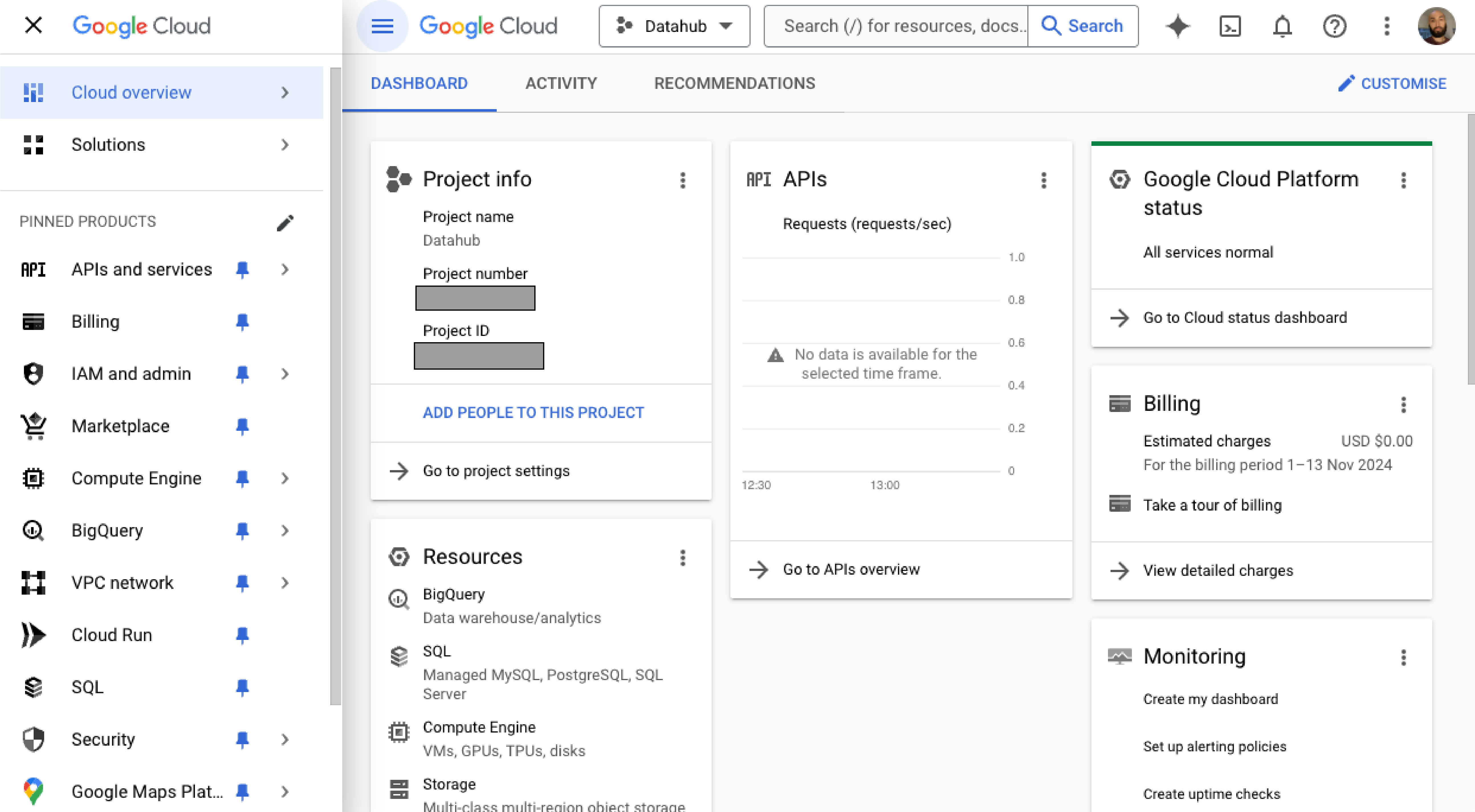Click Take a tour of billing
Image resolution: width=1475 pixels, height=812 pixels.
(x=1212, y=505)
